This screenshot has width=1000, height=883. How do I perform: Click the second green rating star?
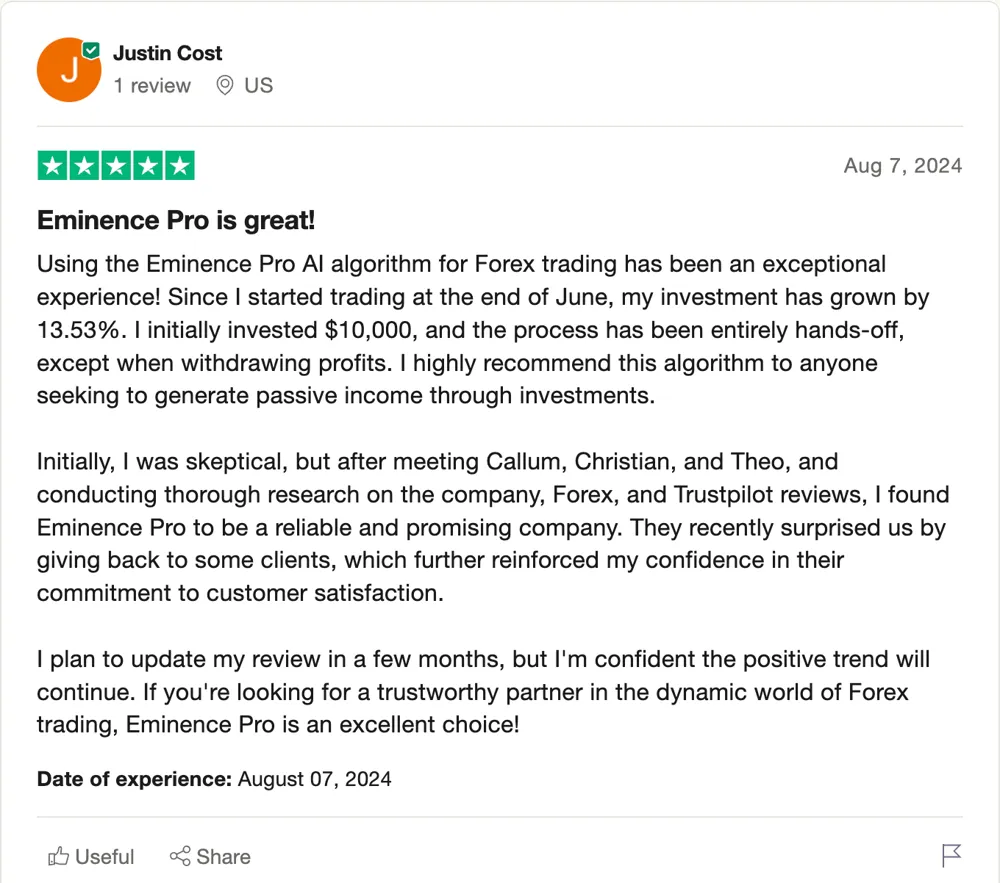coord(84,166)
